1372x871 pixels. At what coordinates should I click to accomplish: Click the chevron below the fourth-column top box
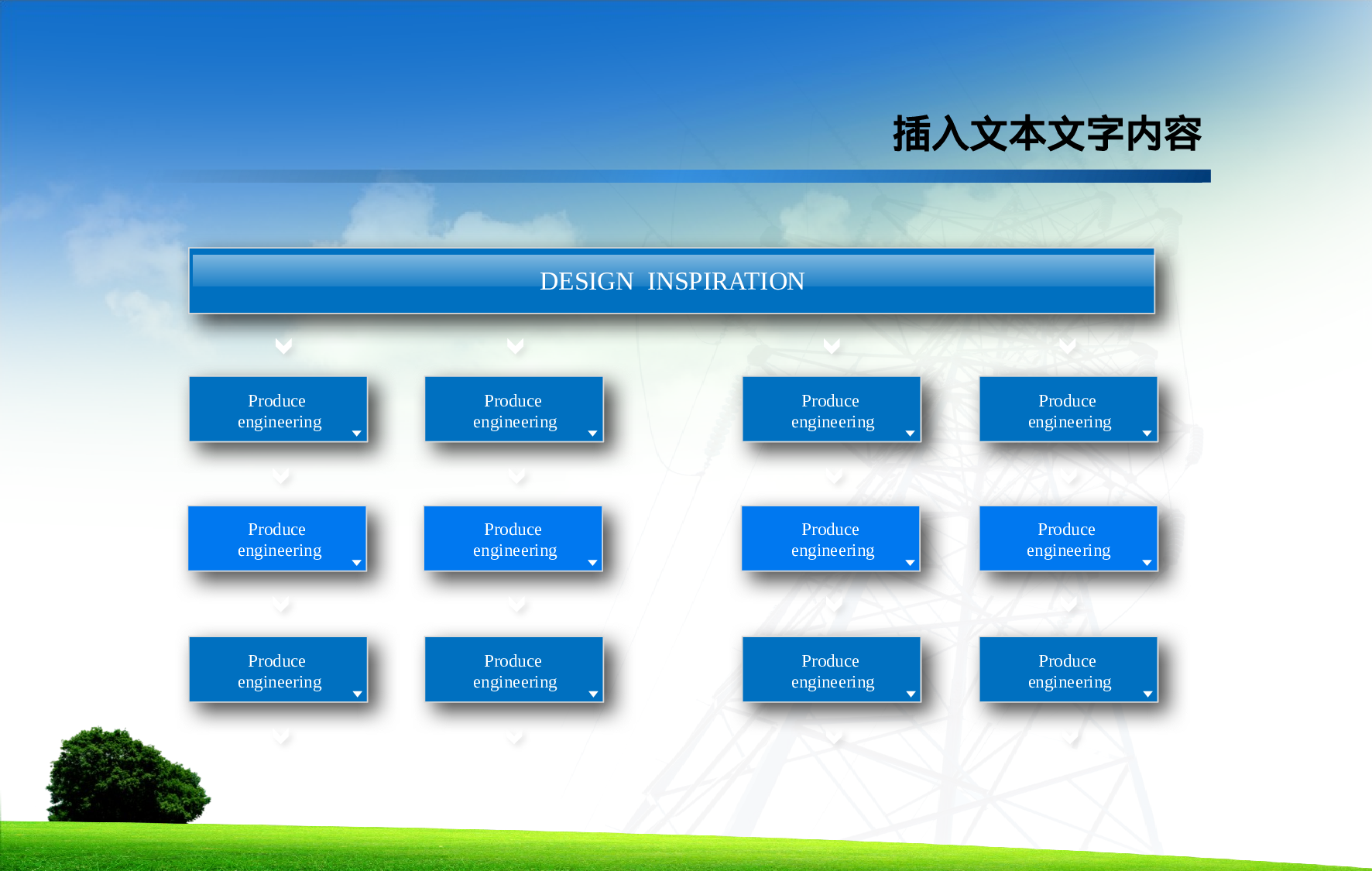(1068, 476)
